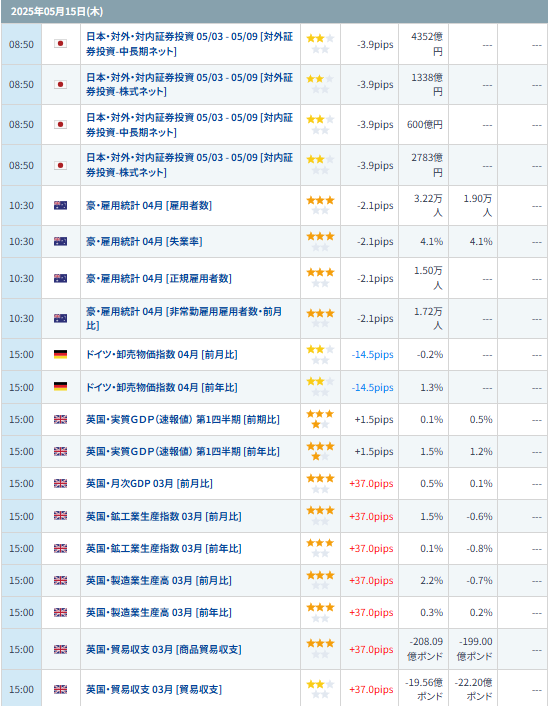Image resolution: width=548 pixels, height=706 pixels.
Task: Click star rating for ドイツ・卸売物価指数 前年比
Action: point(320,387)
